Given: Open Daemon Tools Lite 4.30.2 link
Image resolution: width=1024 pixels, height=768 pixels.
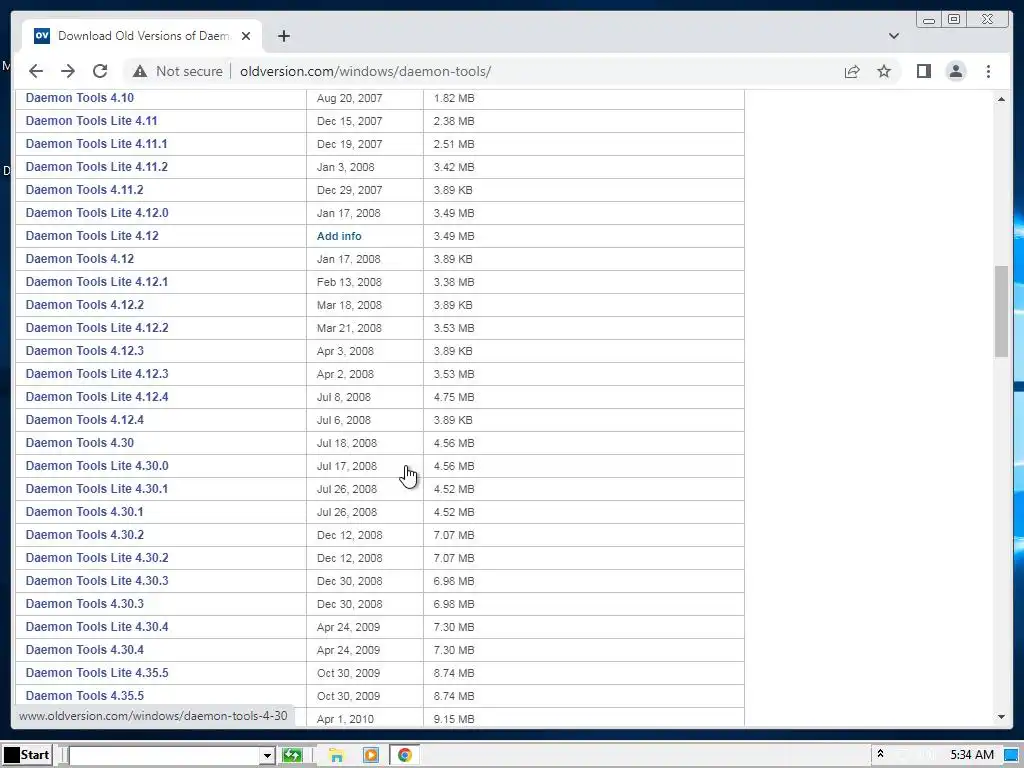Looking at the screenshot, I should coord(97,558).
